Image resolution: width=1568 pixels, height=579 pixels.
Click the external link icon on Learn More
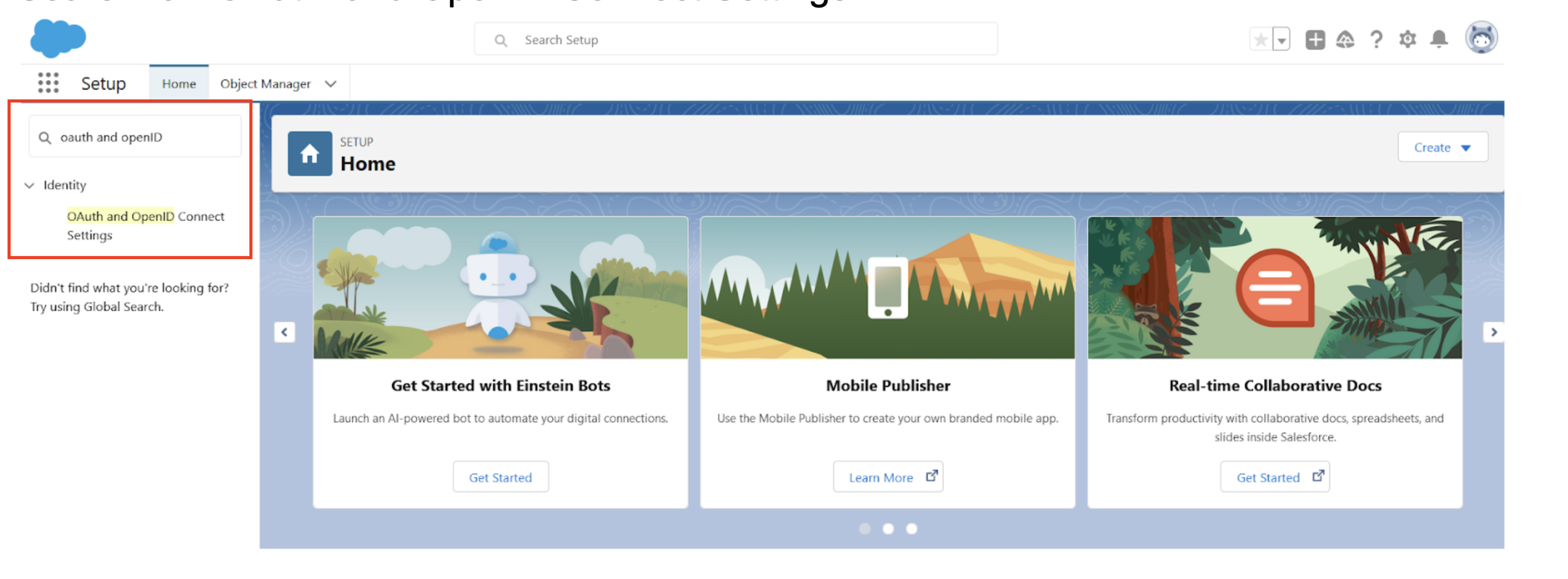click(x=931, y=476)
